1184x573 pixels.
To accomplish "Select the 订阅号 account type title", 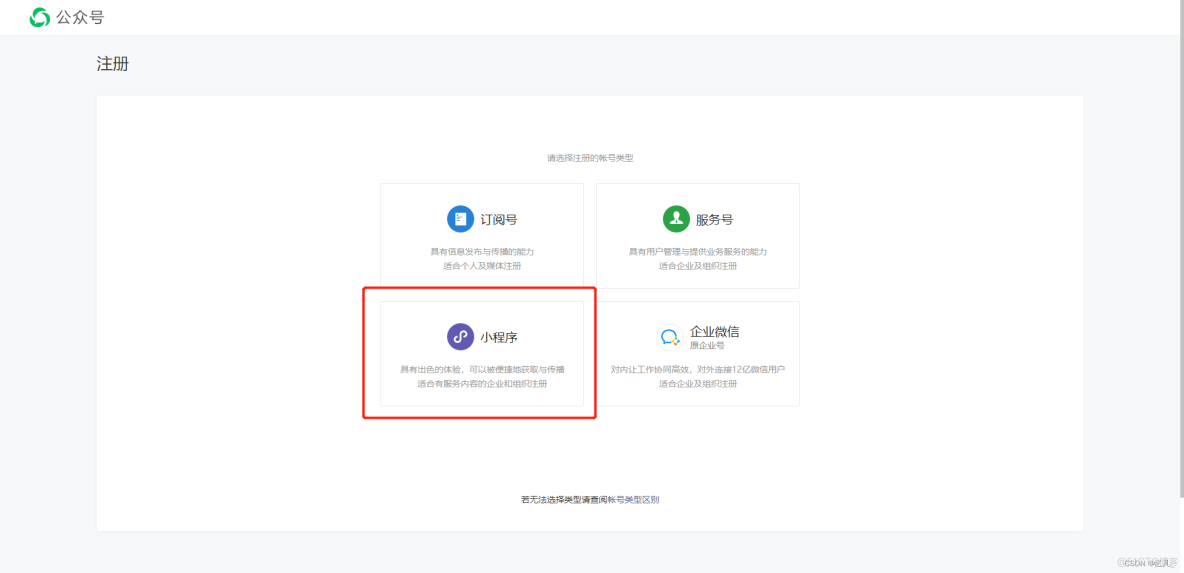I will tap(499, 220).
